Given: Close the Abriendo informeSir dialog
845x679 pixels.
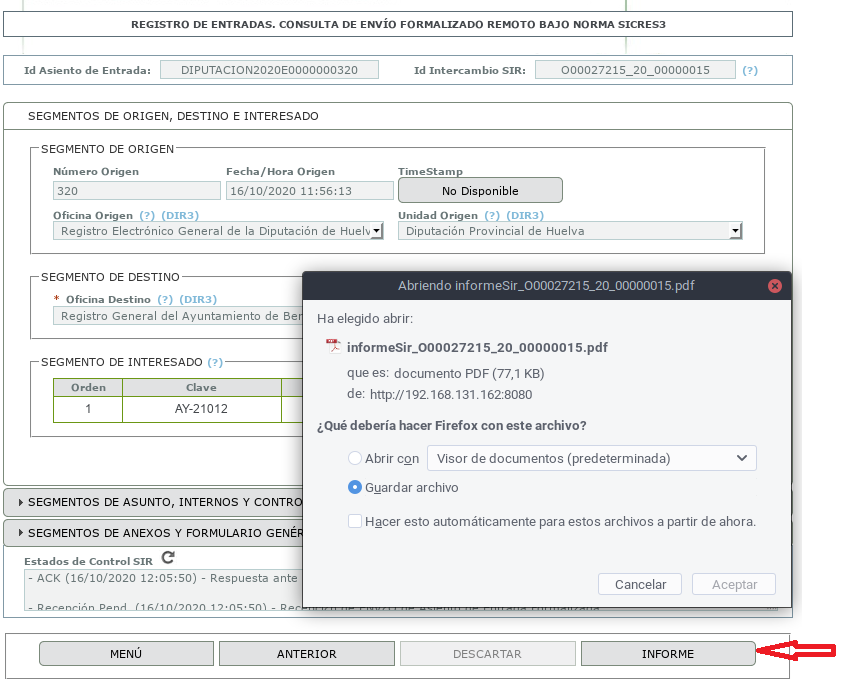Looking at the screenshot, I should point(774,286).
